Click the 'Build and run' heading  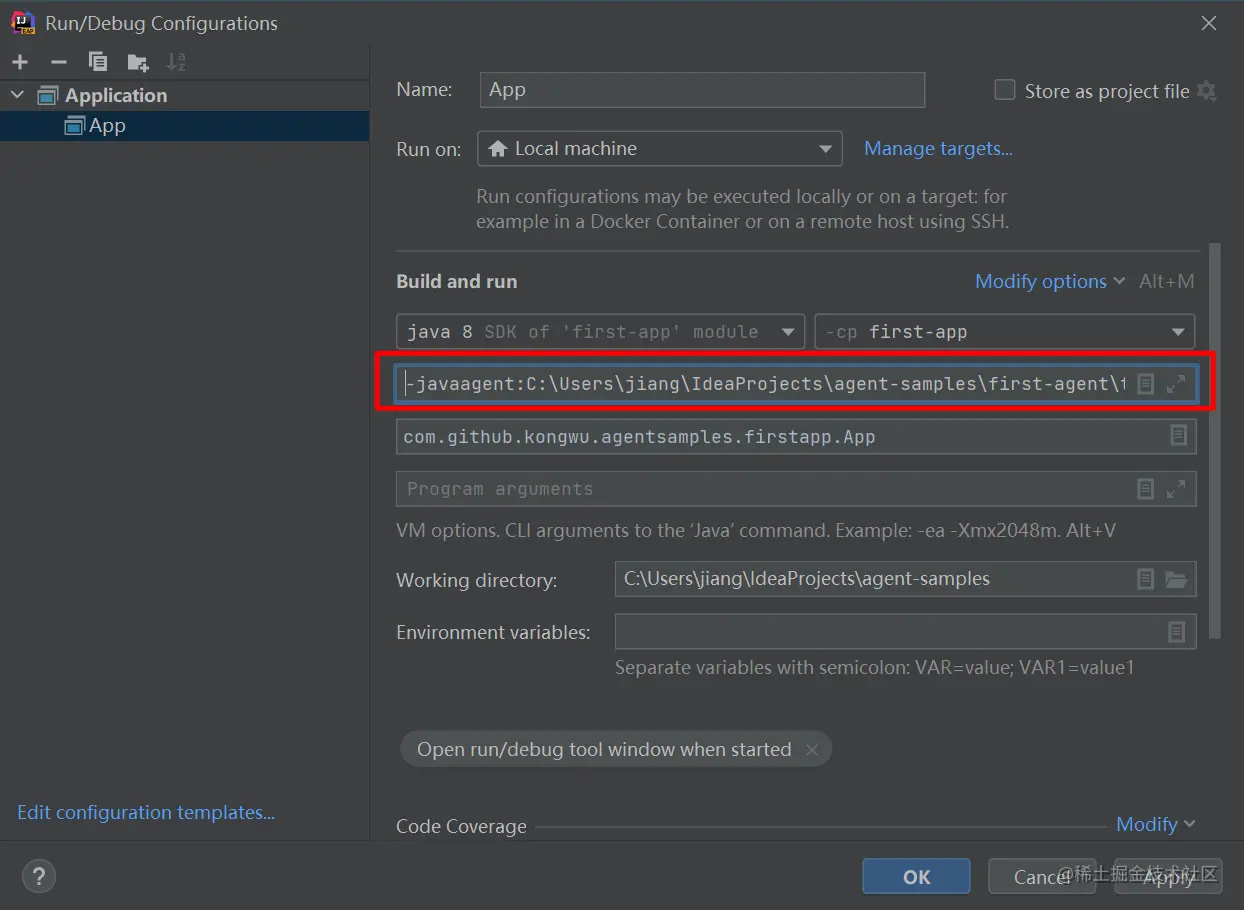pos(457,282)
